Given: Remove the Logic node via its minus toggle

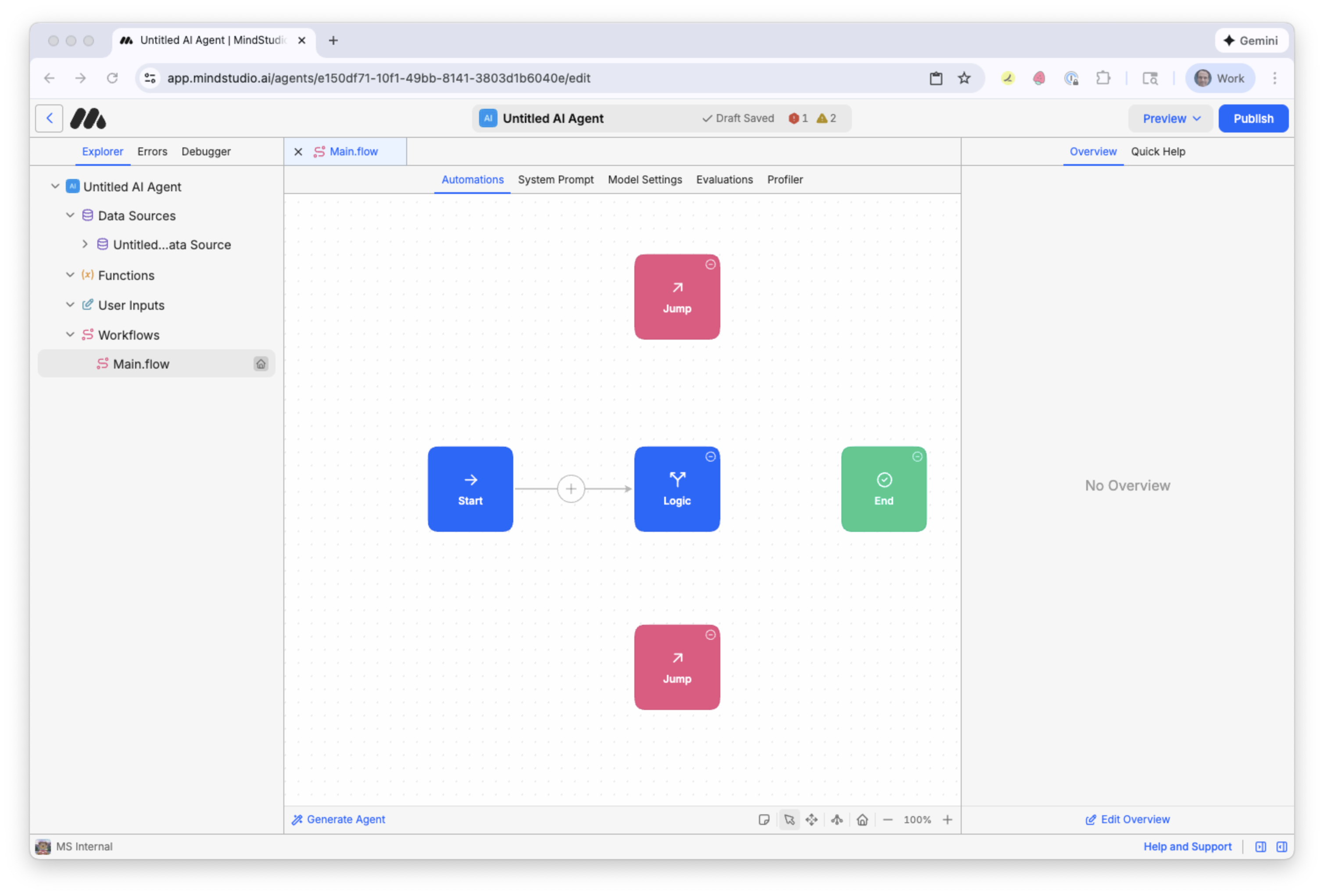Looking at the screenshot, I should (710, 456).
